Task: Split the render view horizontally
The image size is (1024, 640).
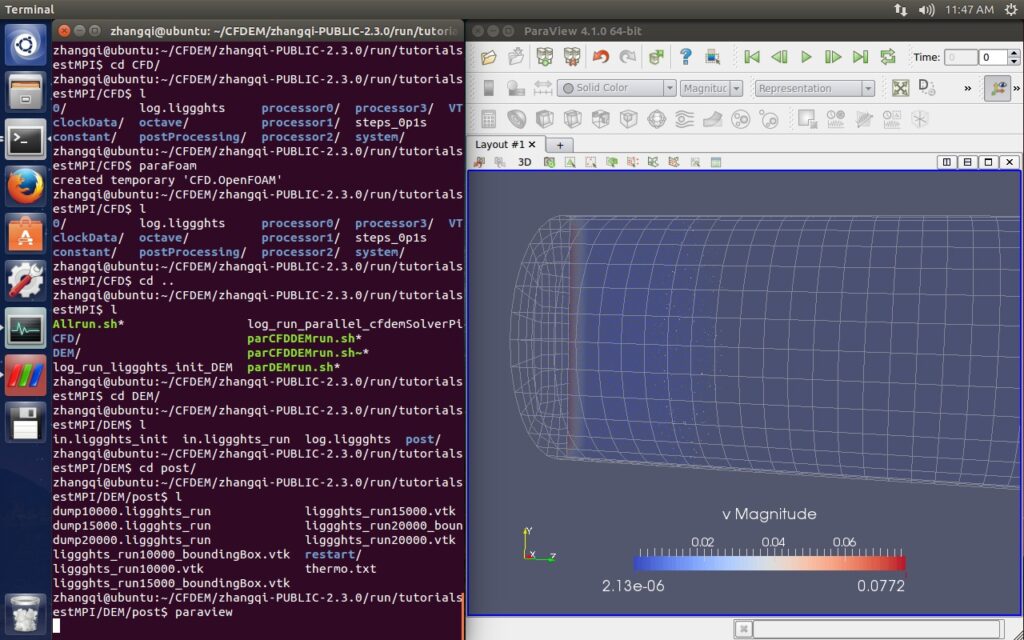Action: [x=947, y=161]
